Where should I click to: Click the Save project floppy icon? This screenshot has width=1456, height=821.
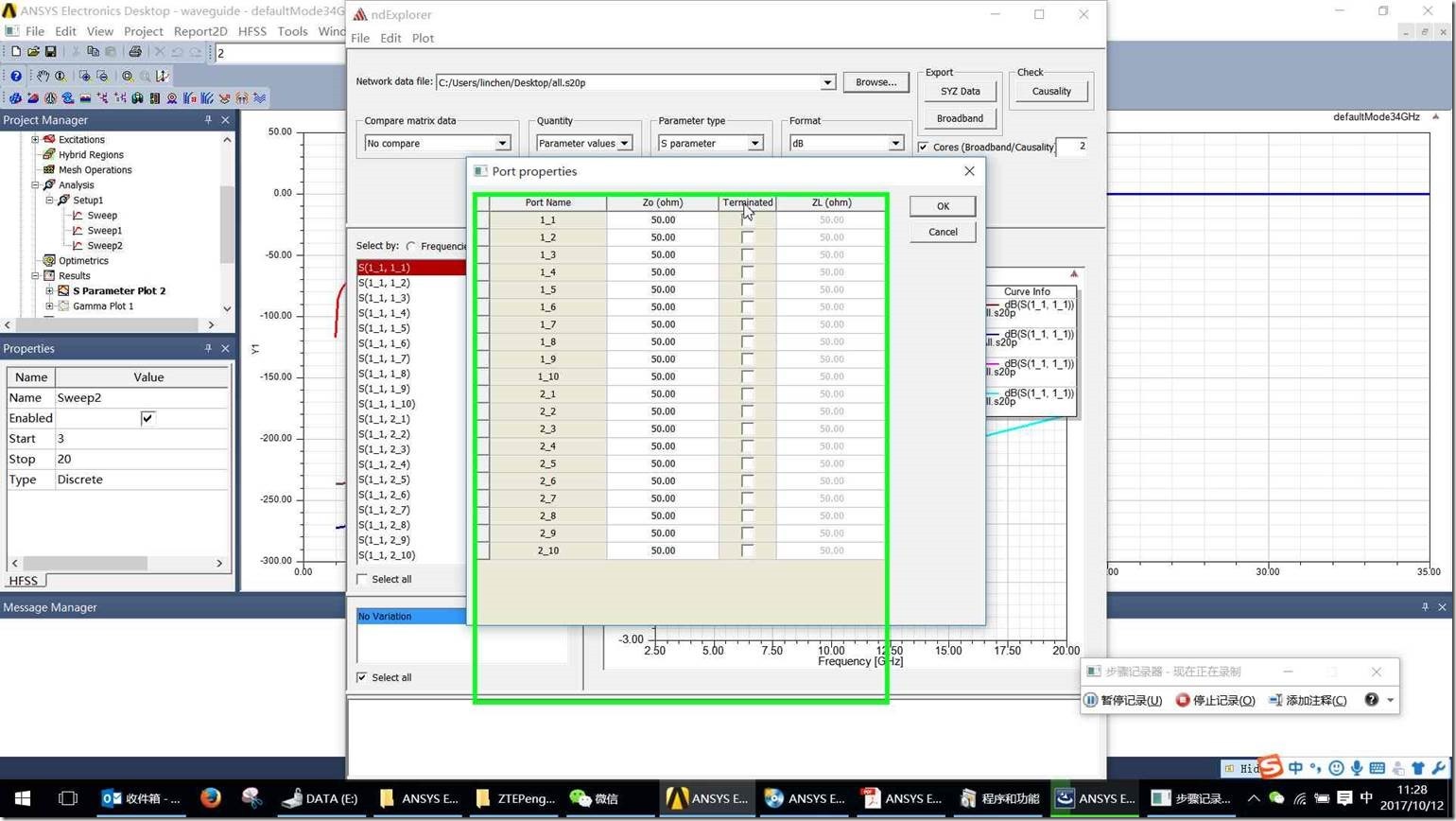coord(51,52)
